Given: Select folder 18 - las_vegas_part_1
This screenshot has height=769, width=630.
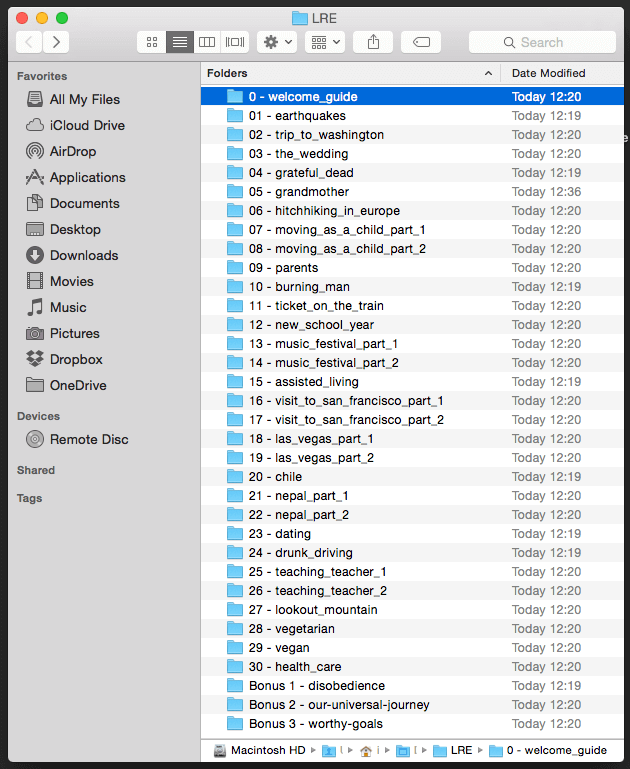Looking at the screenshot, I should pyautogui.click(x=412, y=439).
